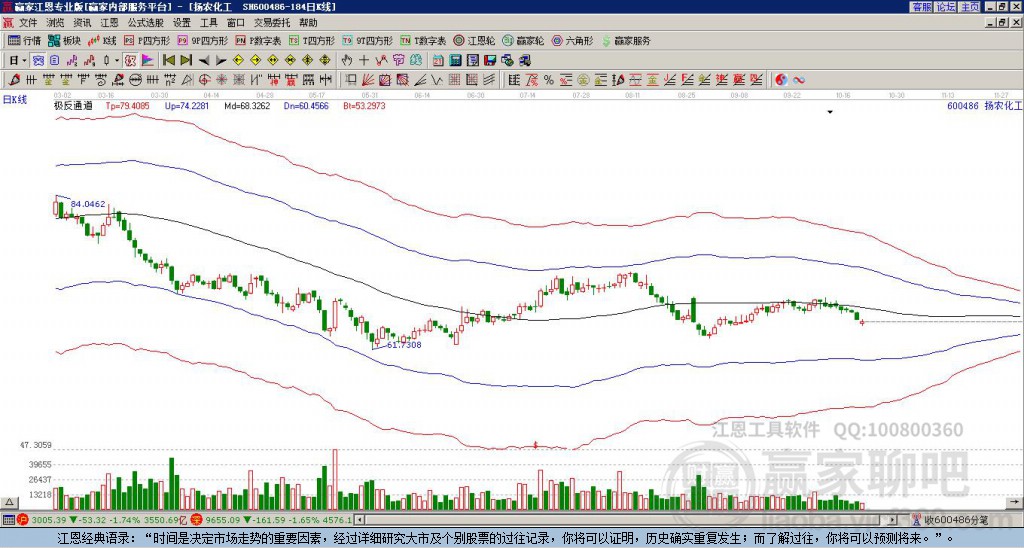Expand the volume panel up-triangle button

pyautogui.click(x=8, y=502)
